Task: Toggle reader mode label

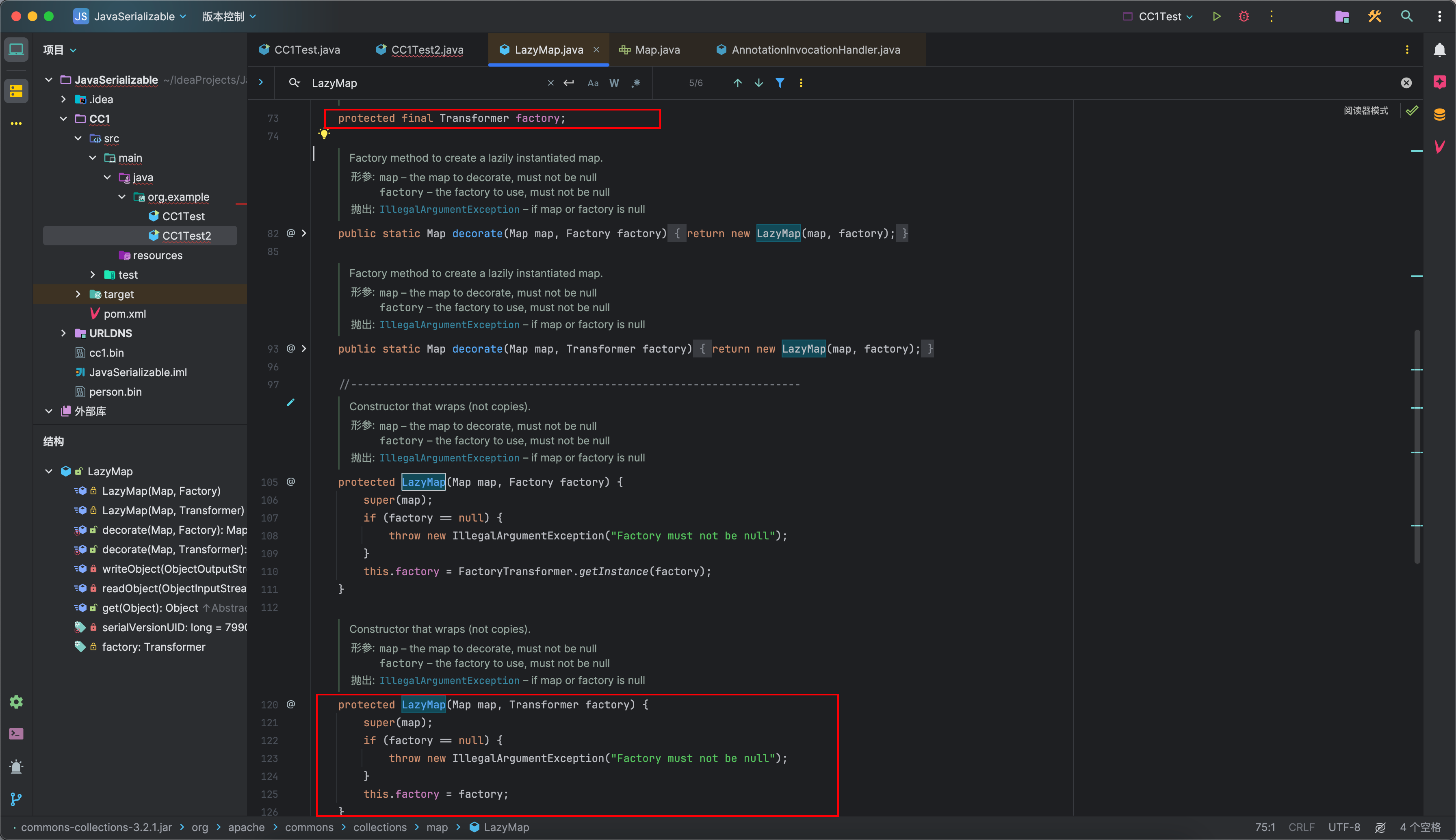Action: [x=1365, y=110]
